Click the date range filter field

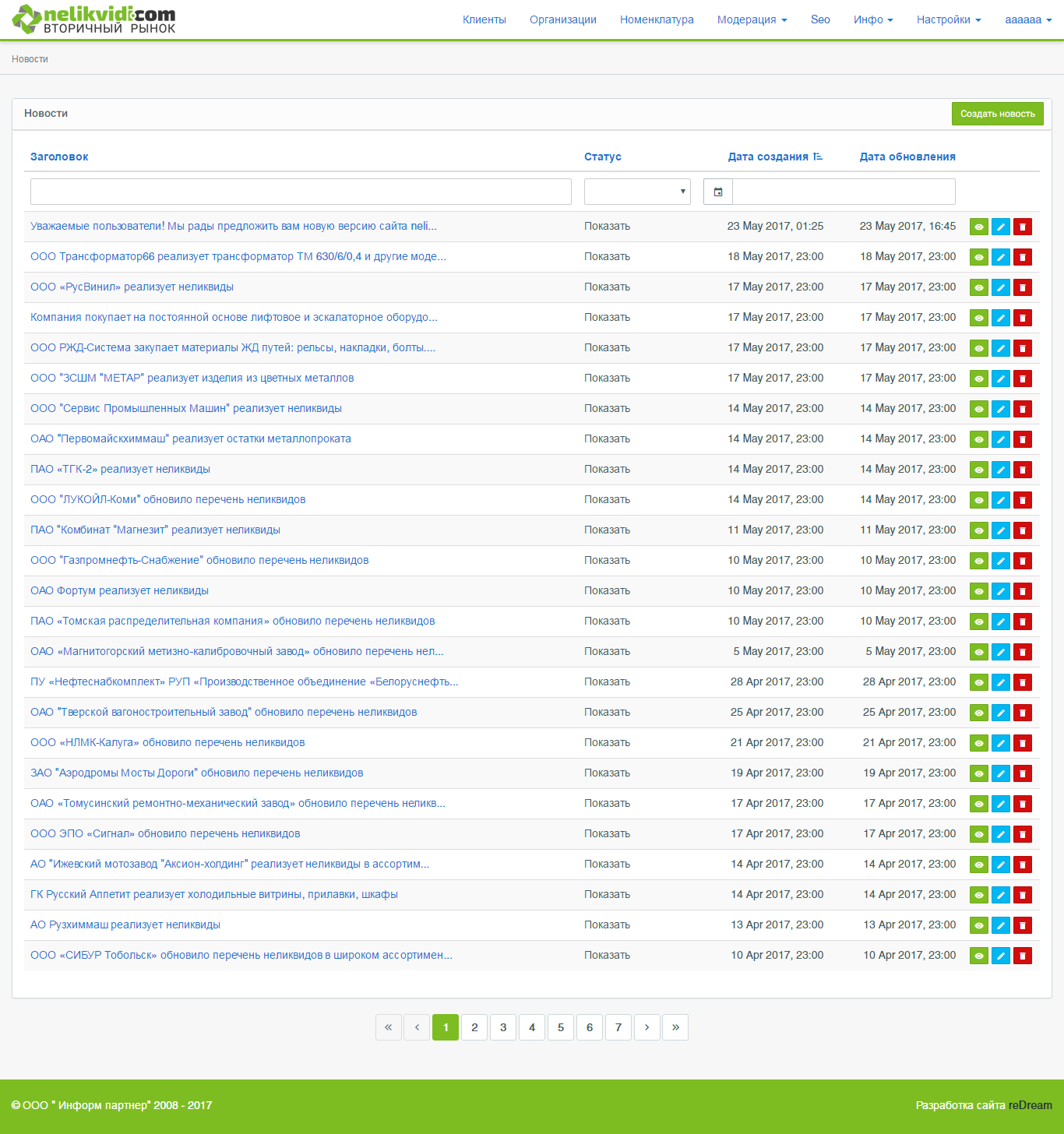pyautogui.click(x=844, y=192)
